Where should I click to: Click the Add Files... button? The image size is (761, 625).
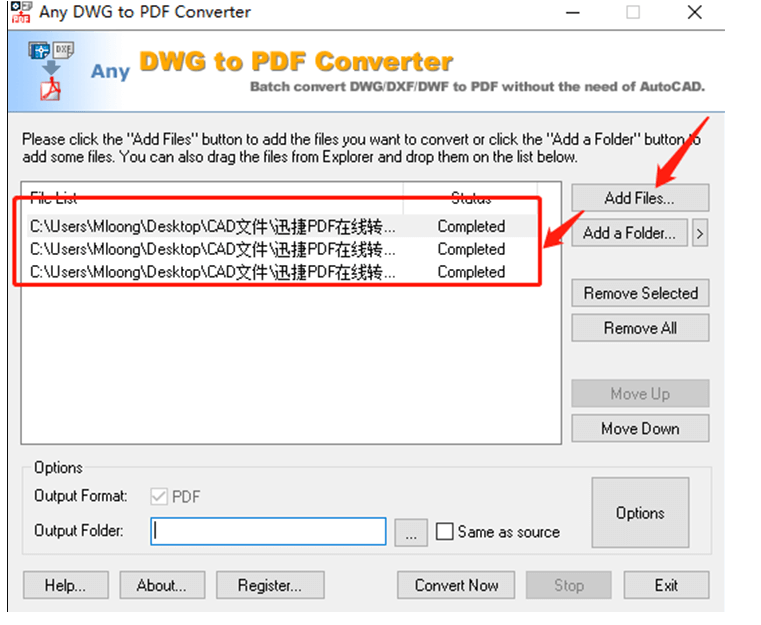[640, 198]
